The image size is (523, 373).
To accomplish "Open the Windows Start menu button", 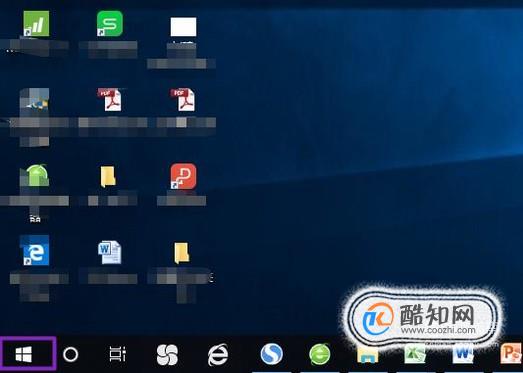I will [24, 354].
